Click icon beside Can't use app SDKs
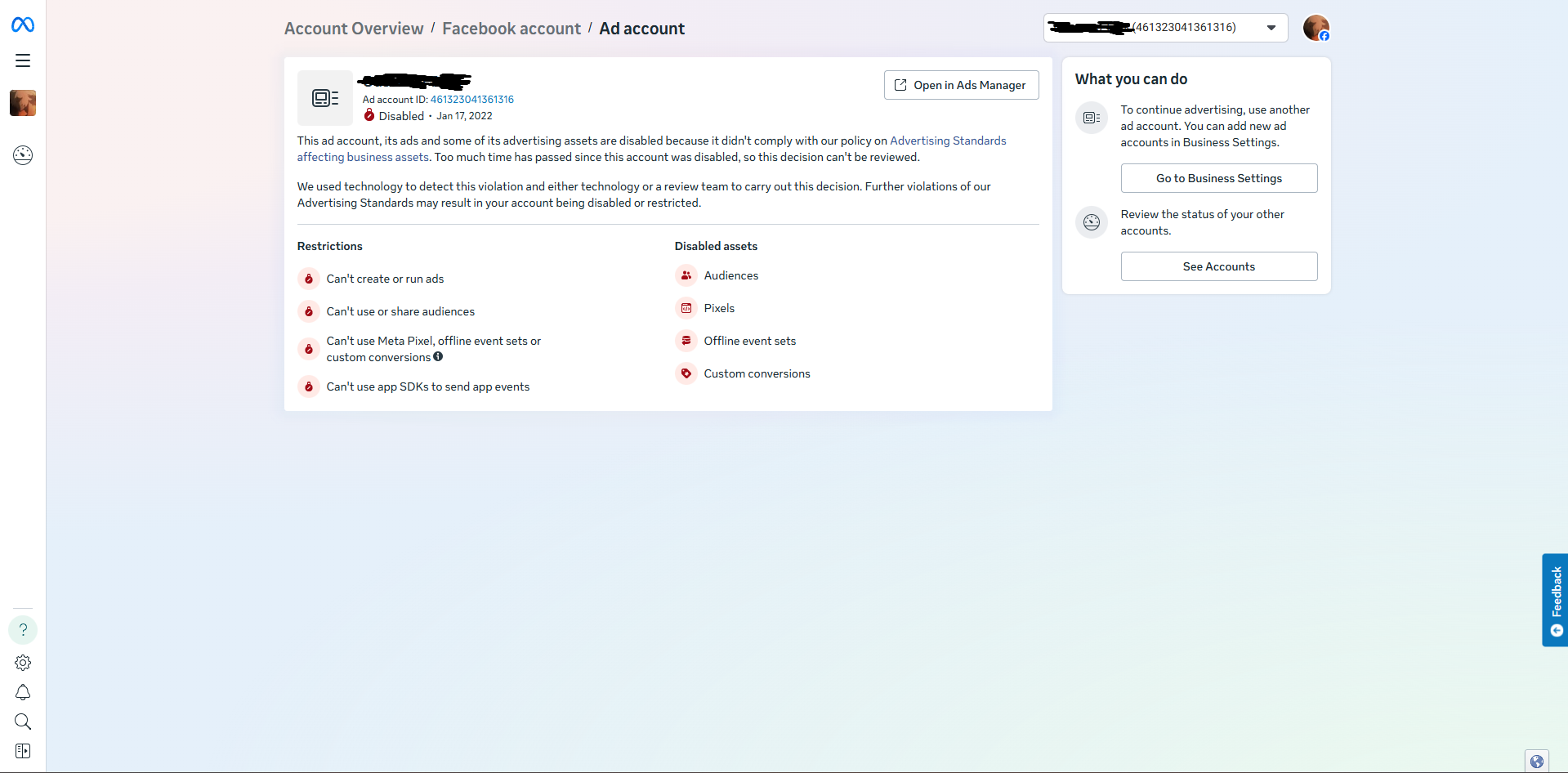This screenshot has width=1568, height=773. point(309,386)
